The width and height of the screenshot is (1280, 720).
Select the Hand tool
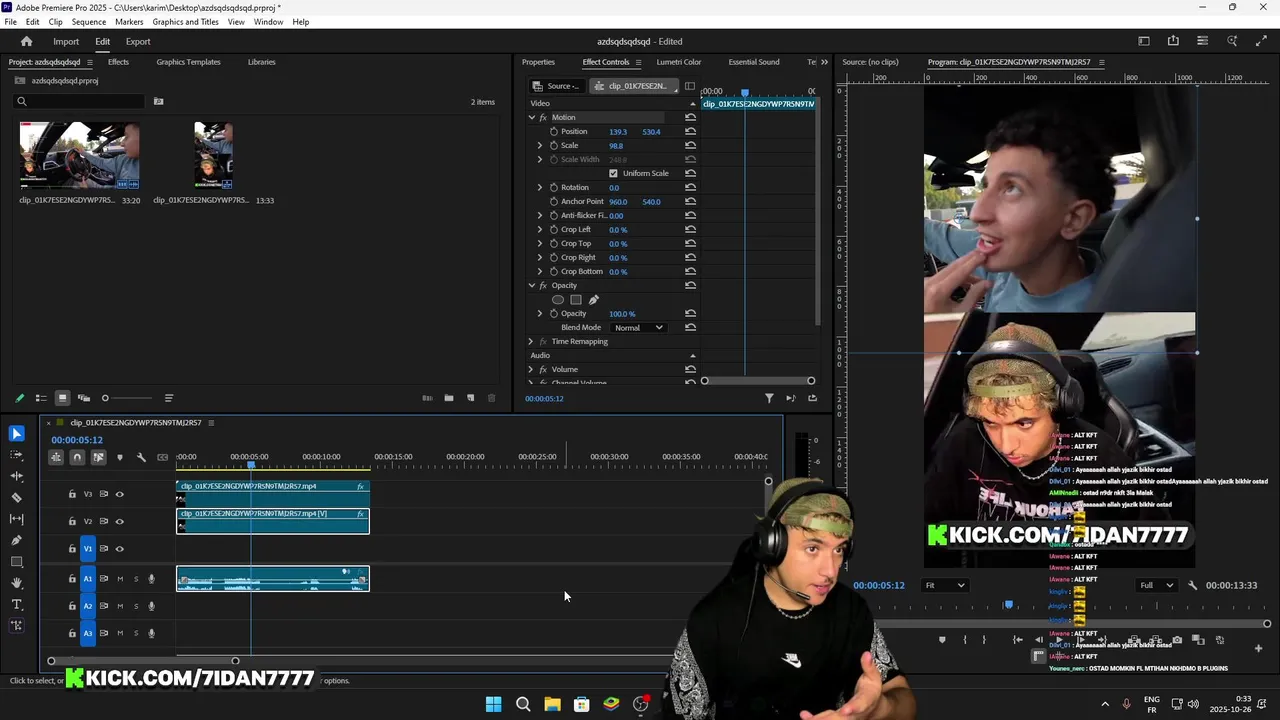tap(16, 583)
